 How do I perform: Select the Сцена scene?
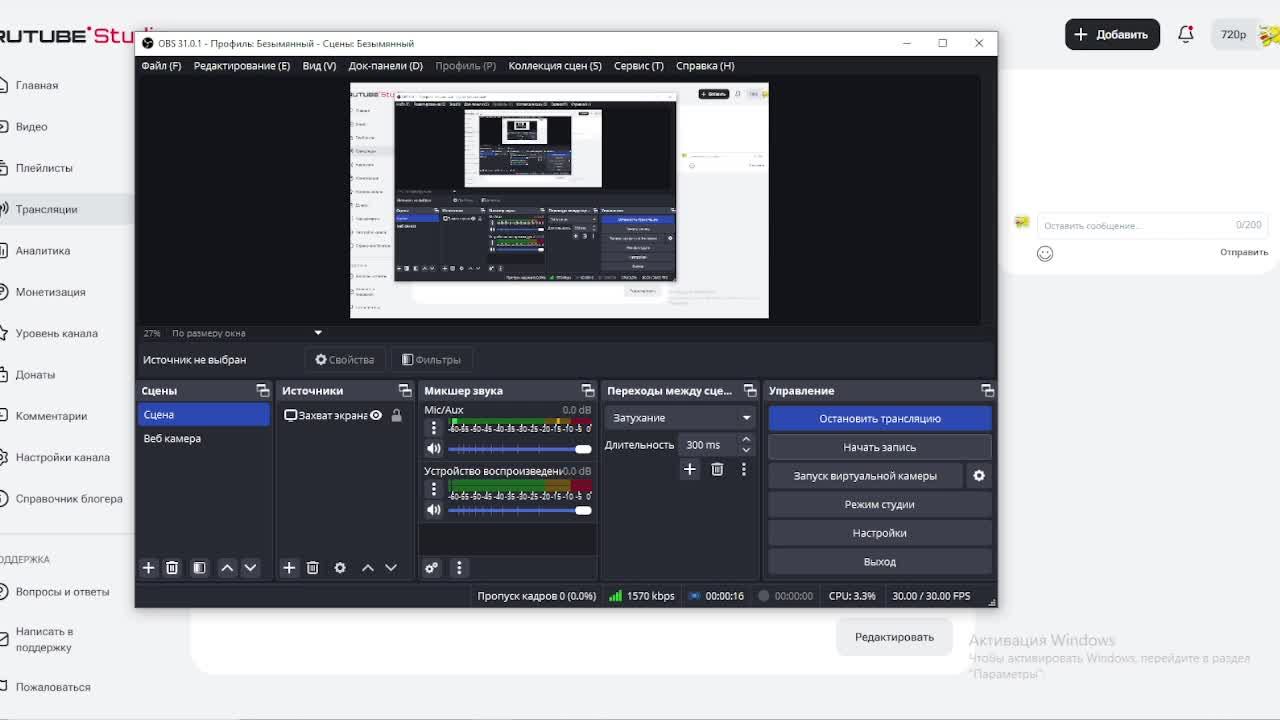204,415
